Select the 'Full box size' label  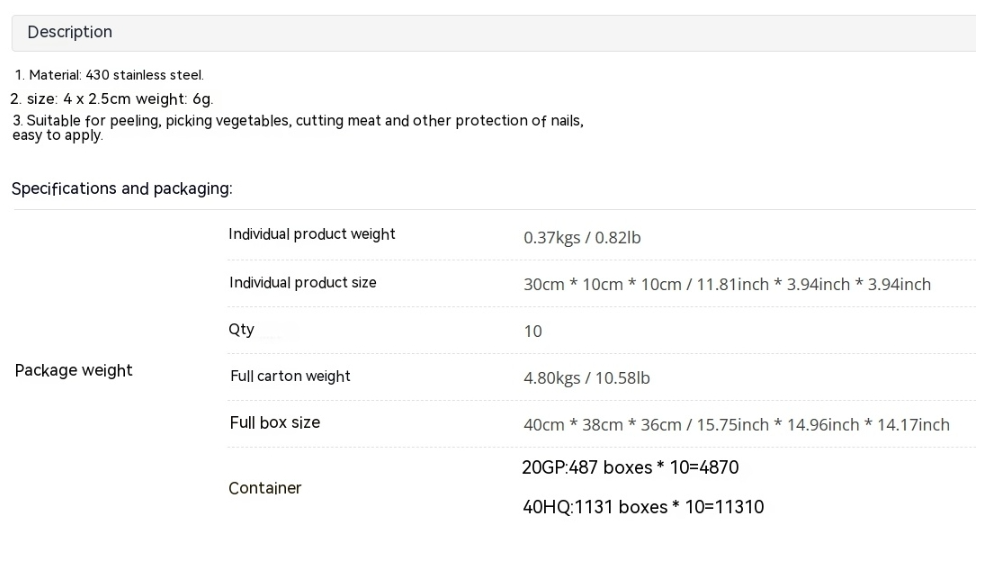tap(275, 423)
